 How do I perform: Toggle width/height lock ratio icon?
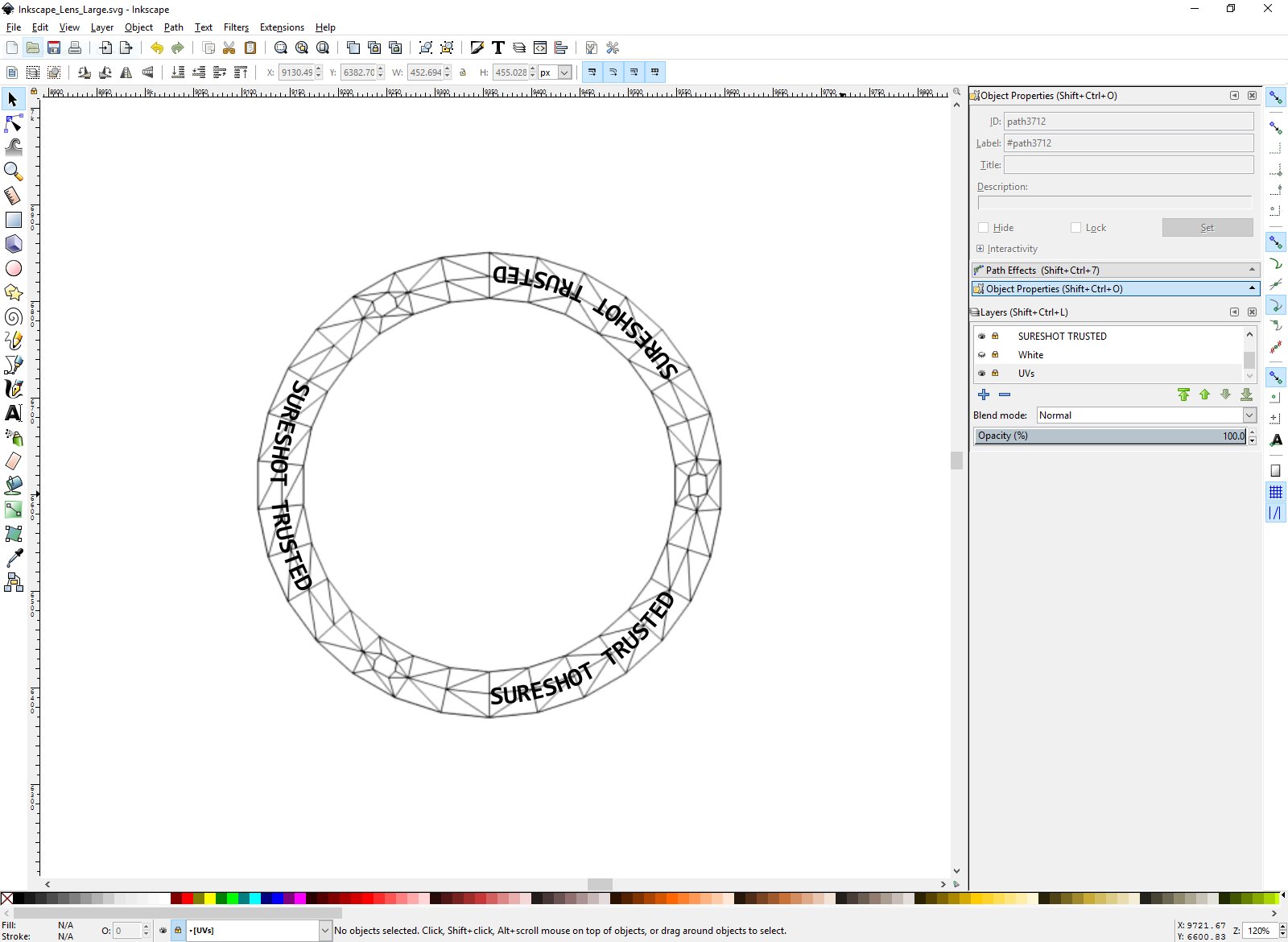(x=463, y=72)
